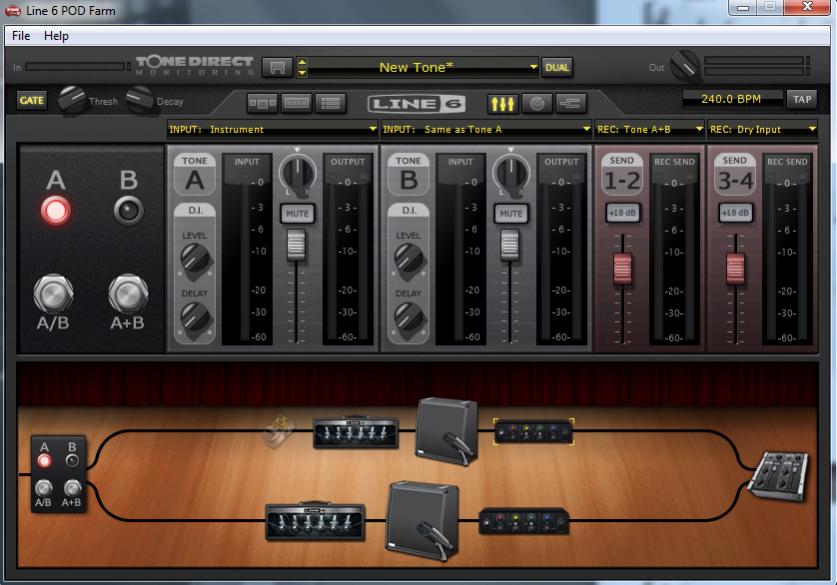This screenshot has height=585, width=837.
Task: Click the save tone floppy disk icon
Action: coord(277,68)
